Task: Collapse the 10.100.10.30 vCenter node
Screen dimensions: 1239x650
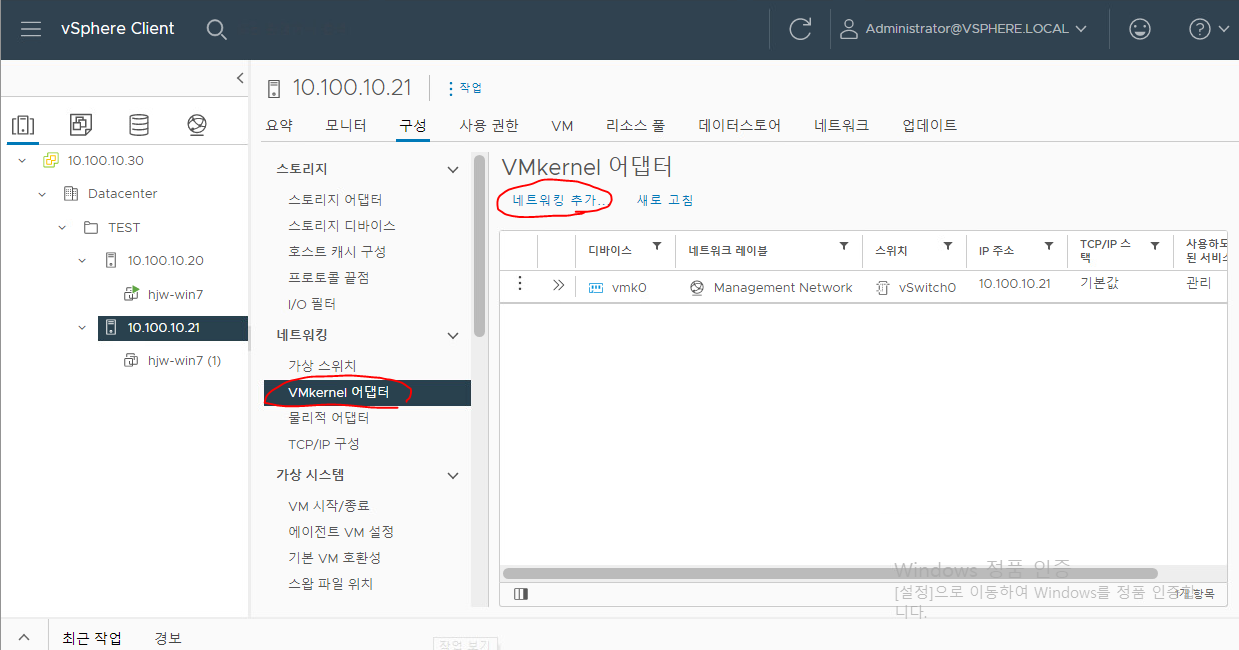Action: 22,161
